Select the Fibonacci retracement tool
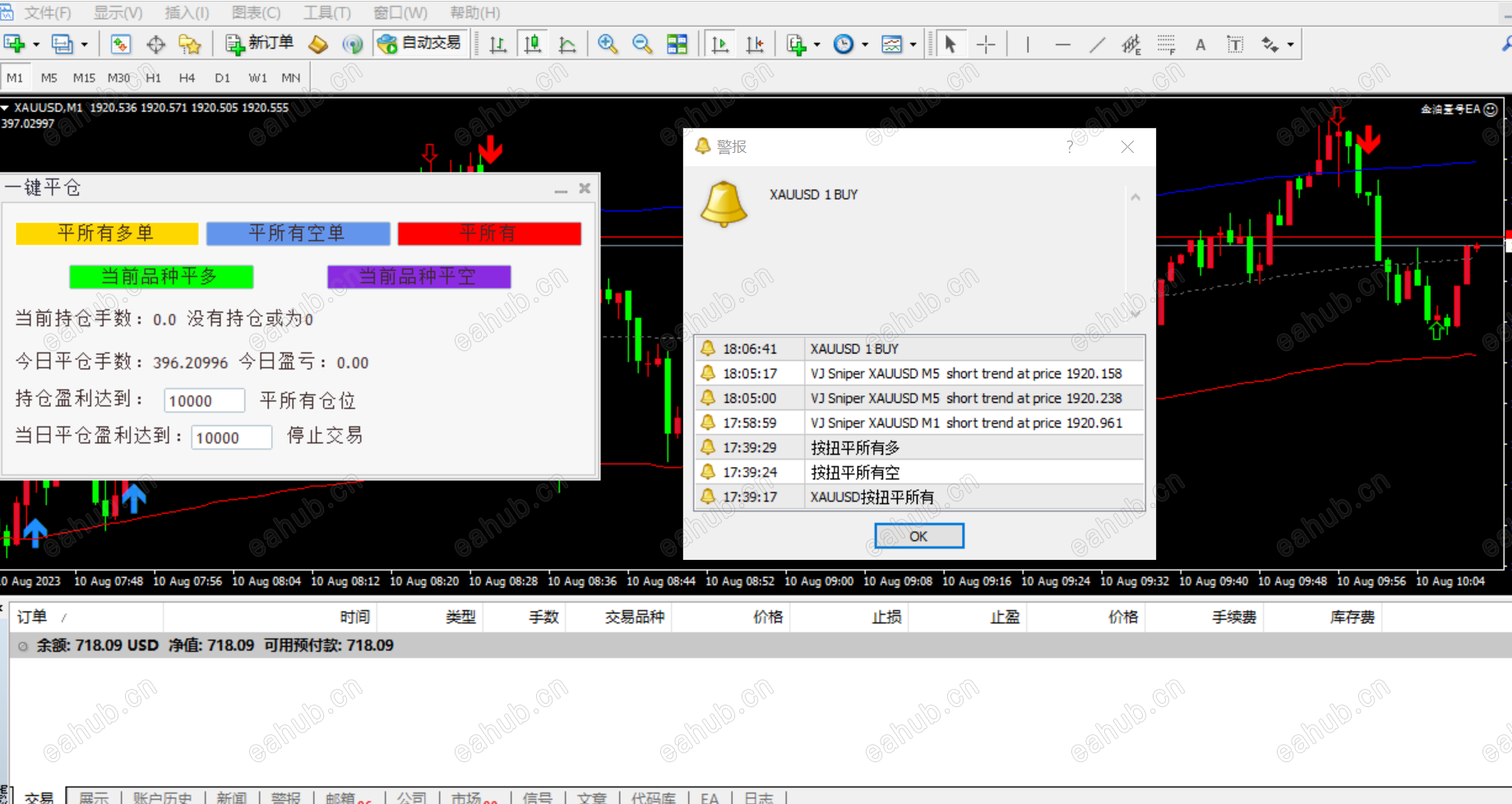The image size is (1512, 804). [1166, 44]
